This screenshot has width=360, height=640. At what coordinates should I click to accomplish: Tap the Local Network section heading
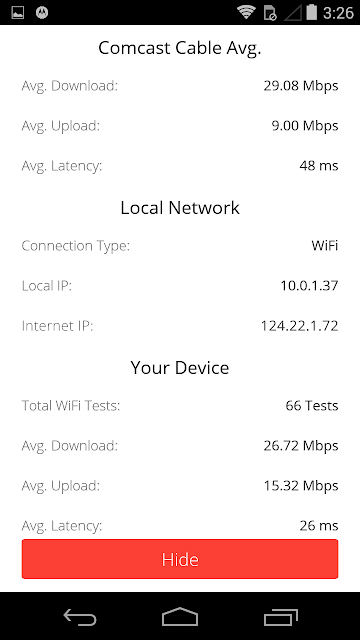coord(180,208)
